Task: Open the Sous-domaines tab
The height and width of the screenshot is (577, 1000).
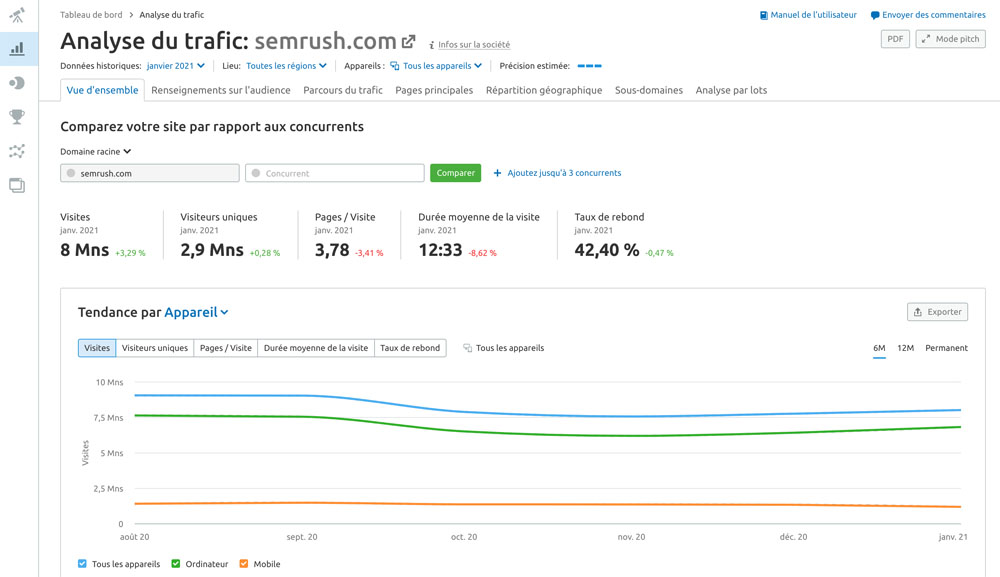Action: pyautogui.click(x=649, y=91)
